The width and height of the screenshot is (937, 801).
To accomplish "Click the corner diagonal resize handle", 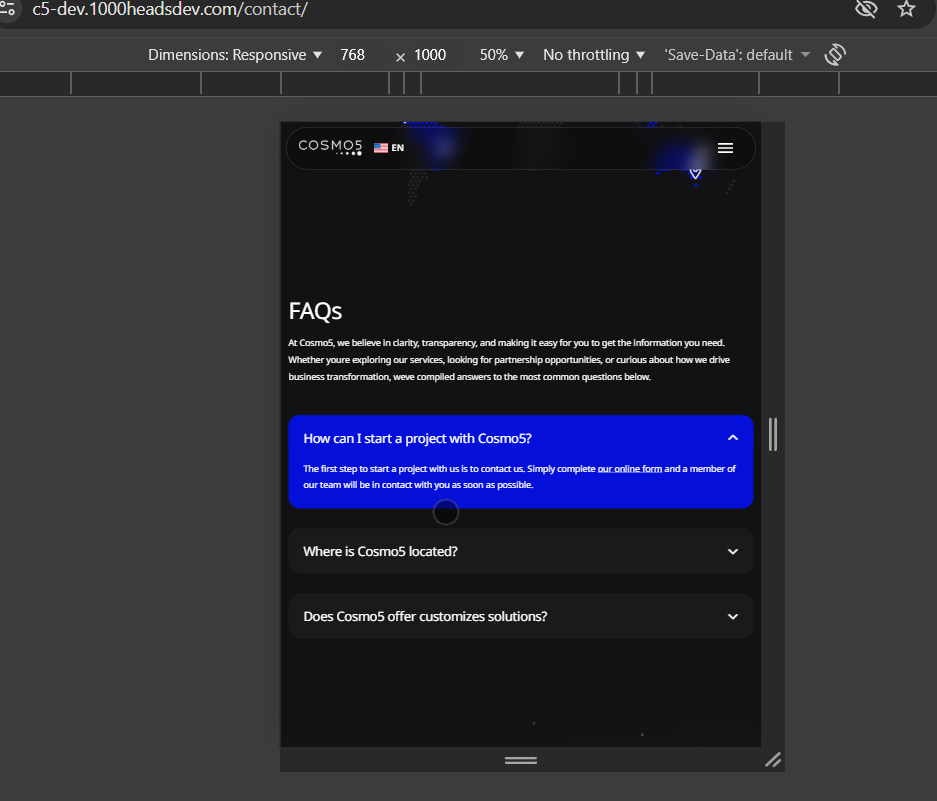I will coord(773,760).
